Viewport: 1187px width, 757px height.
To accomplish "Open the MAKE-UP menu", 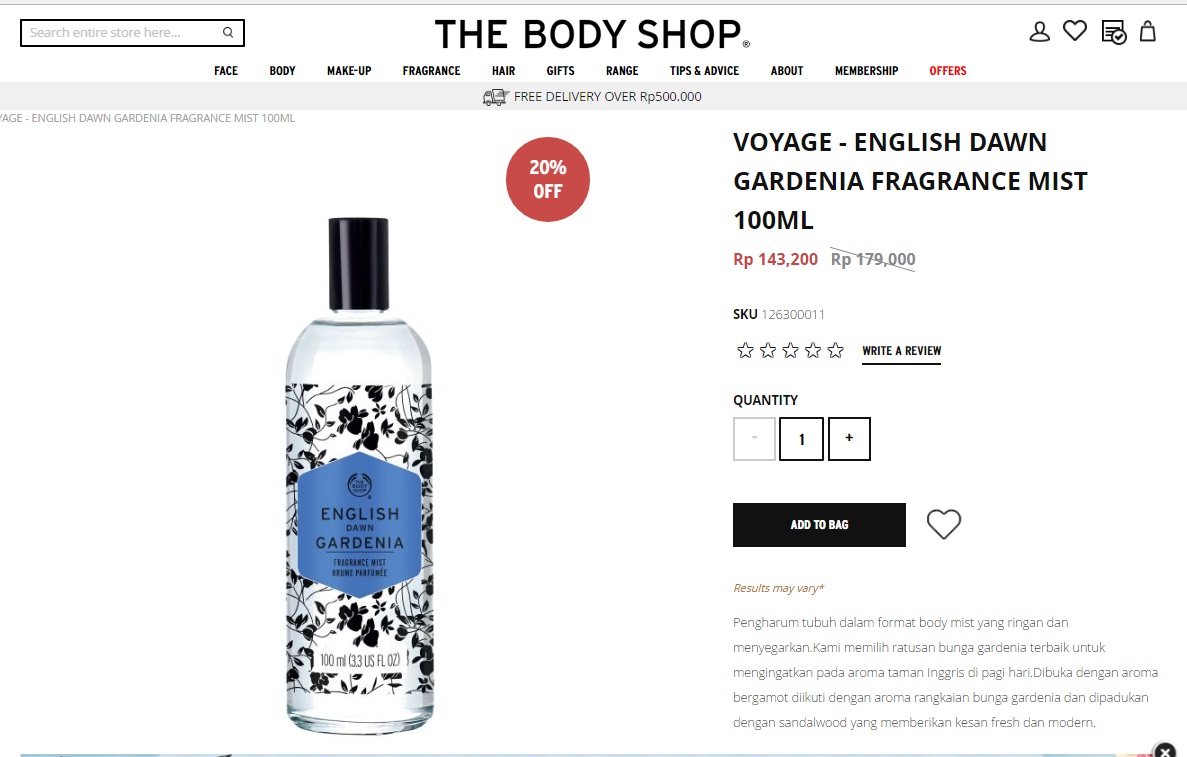I will pos(349,70).
